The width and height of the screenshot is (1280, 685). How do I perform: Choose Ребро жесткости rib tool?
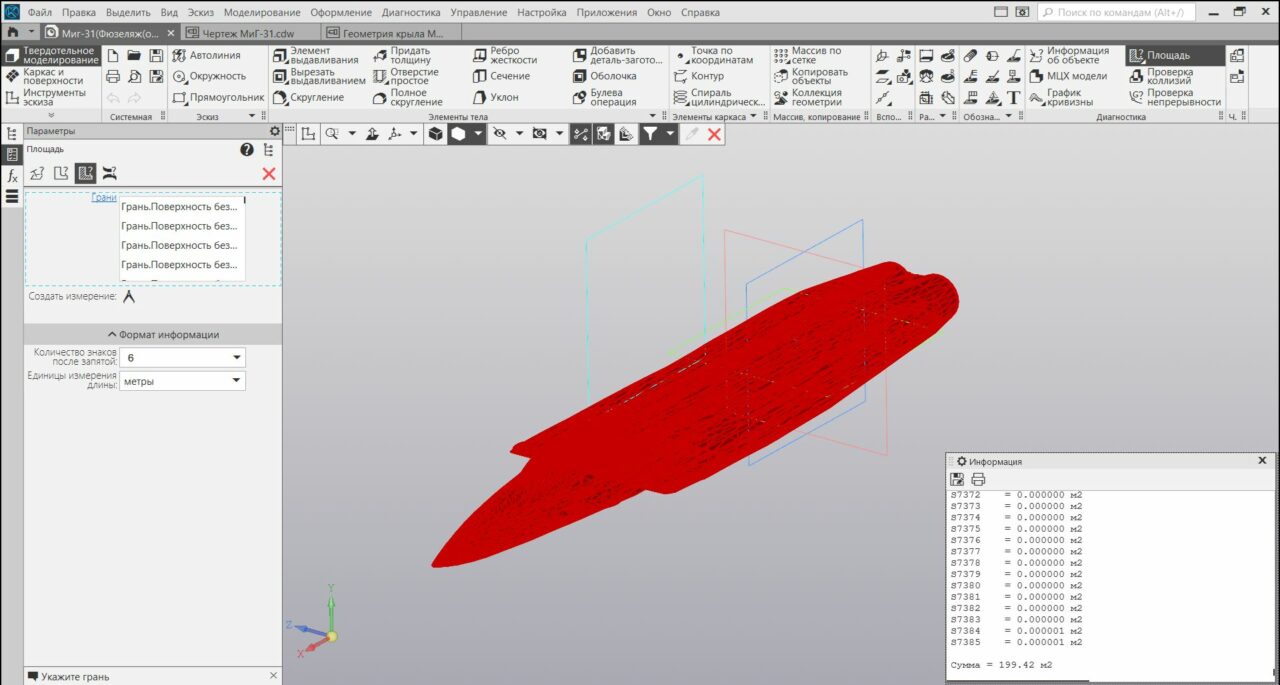click(x=505, y=55)
